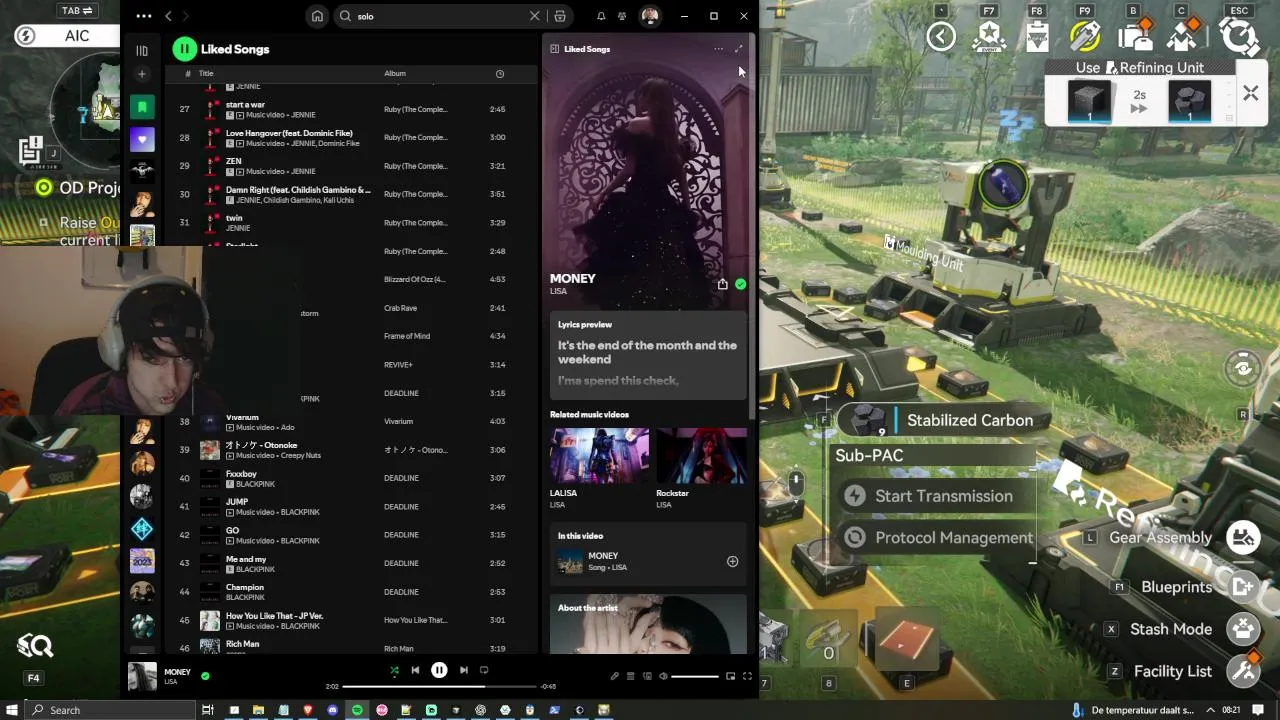
Task: Skip to the previous track
Action: pos(415,670)
